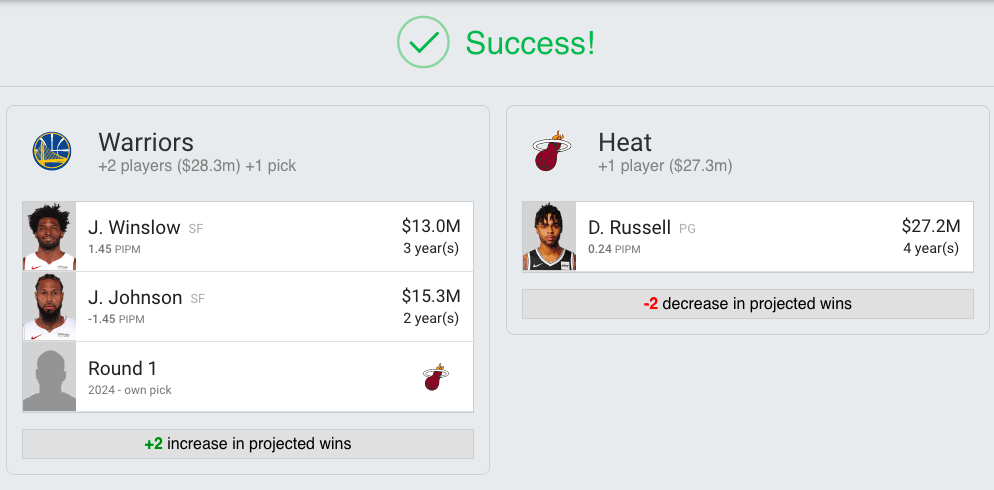Open J. Winslow's player headshot

50,237
